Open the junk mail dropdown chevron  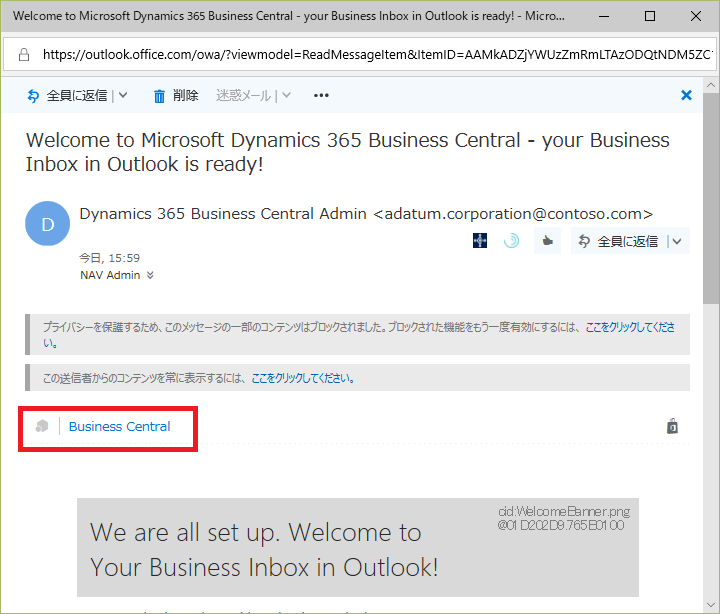pos(286,96)
